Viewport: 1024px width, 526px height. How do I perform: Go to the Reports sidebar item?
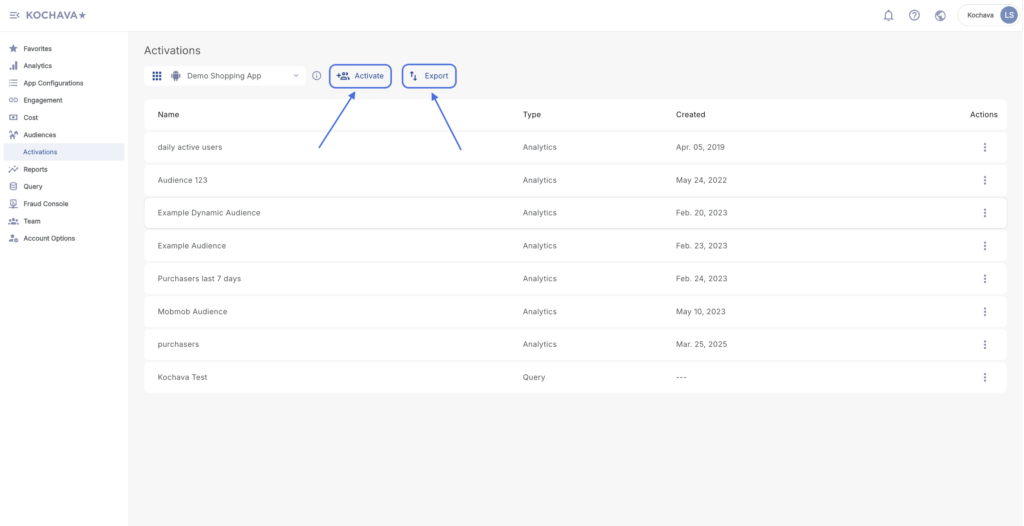click(x=35, y=169)
